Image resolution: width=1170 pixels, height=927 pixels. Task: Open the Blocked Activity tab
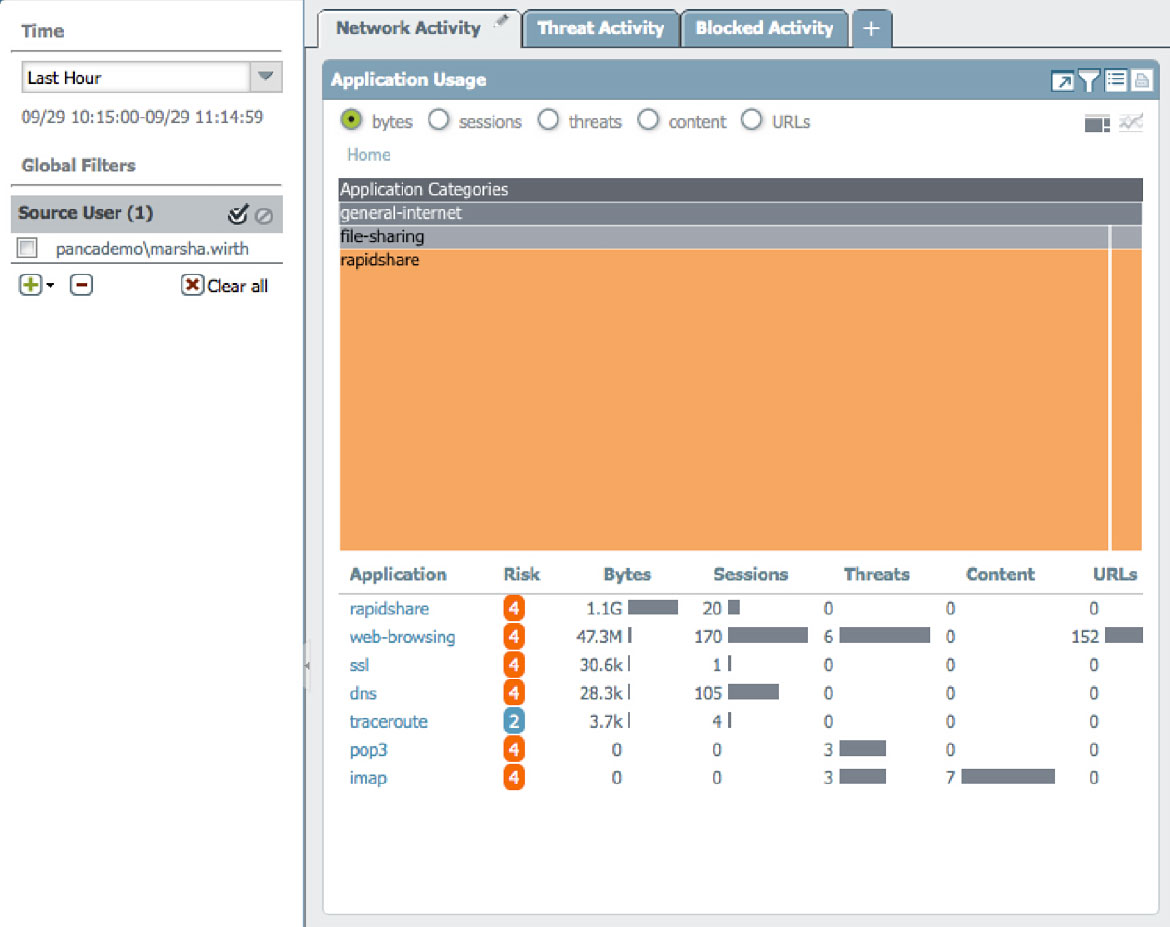(x=764, y=28)
